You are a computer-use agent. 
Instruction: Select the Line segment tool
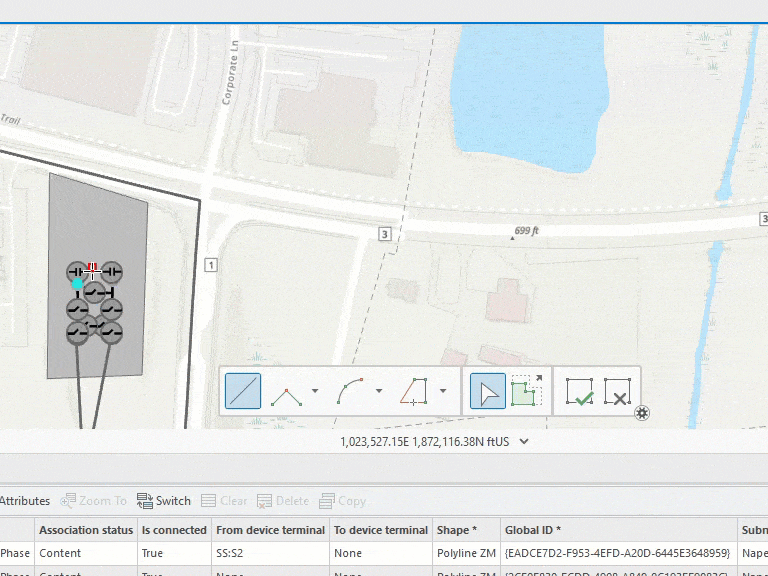(x=243, y=391)
